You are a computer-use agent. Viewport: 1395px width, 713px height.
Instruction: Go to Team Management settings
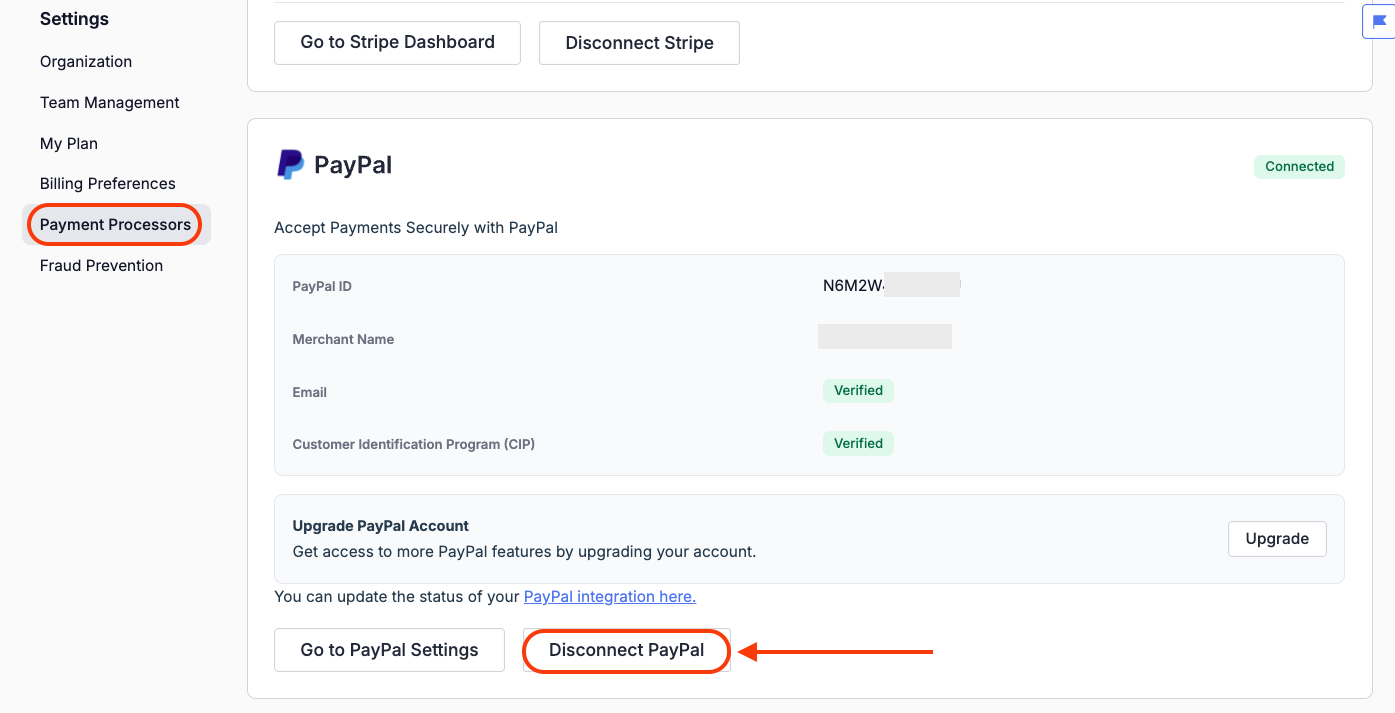[x=110, y=103]
